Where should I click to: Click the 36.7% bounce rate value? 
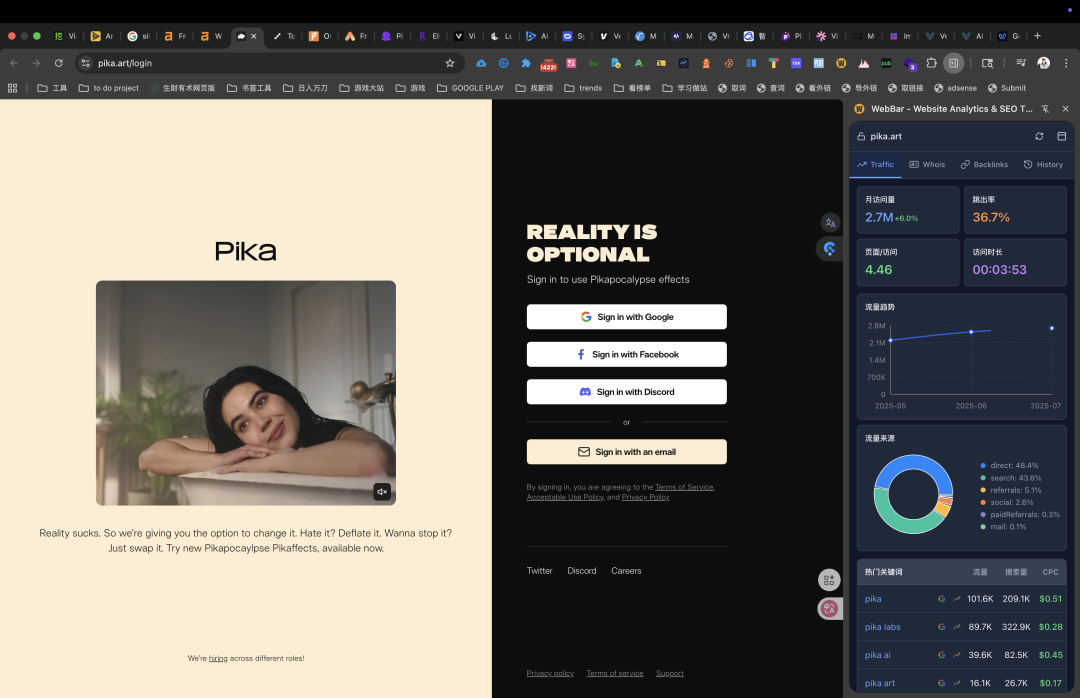(991, 218)
